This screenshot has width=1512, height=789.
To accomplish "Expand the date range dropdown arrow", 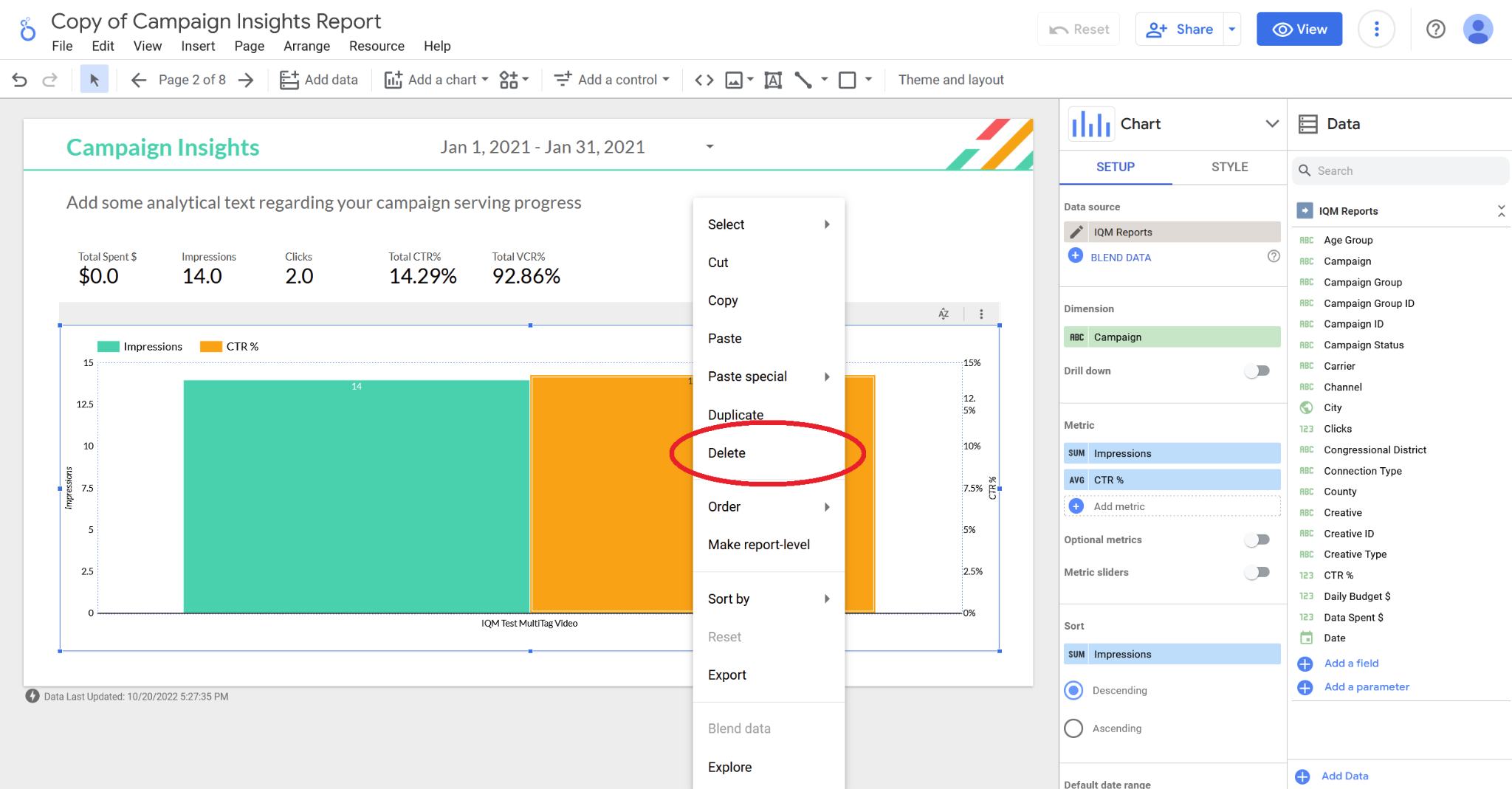I will pyautogui.click(x=709, y=147).
